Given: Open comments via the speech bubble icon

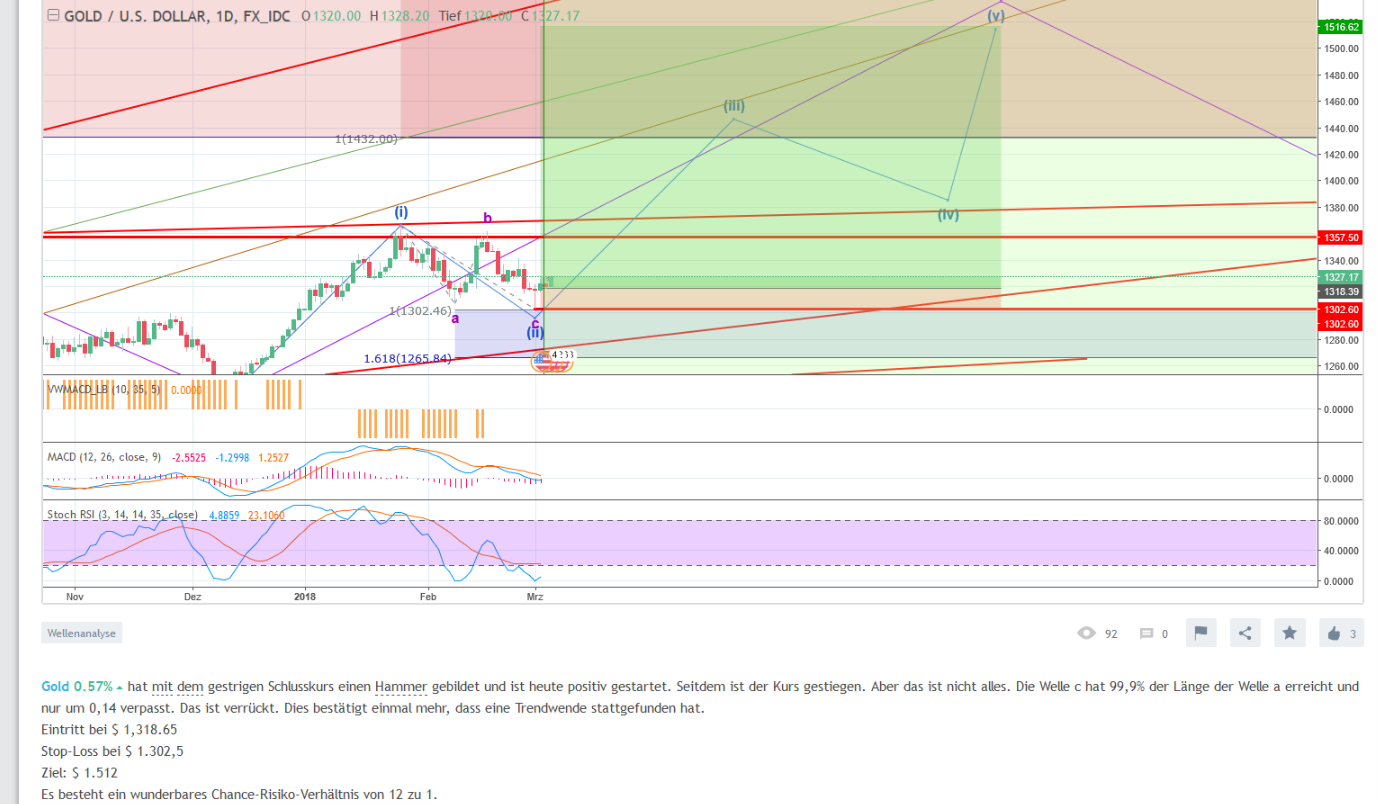Looking at the screenshot, I should click(x=1148, y=632).
